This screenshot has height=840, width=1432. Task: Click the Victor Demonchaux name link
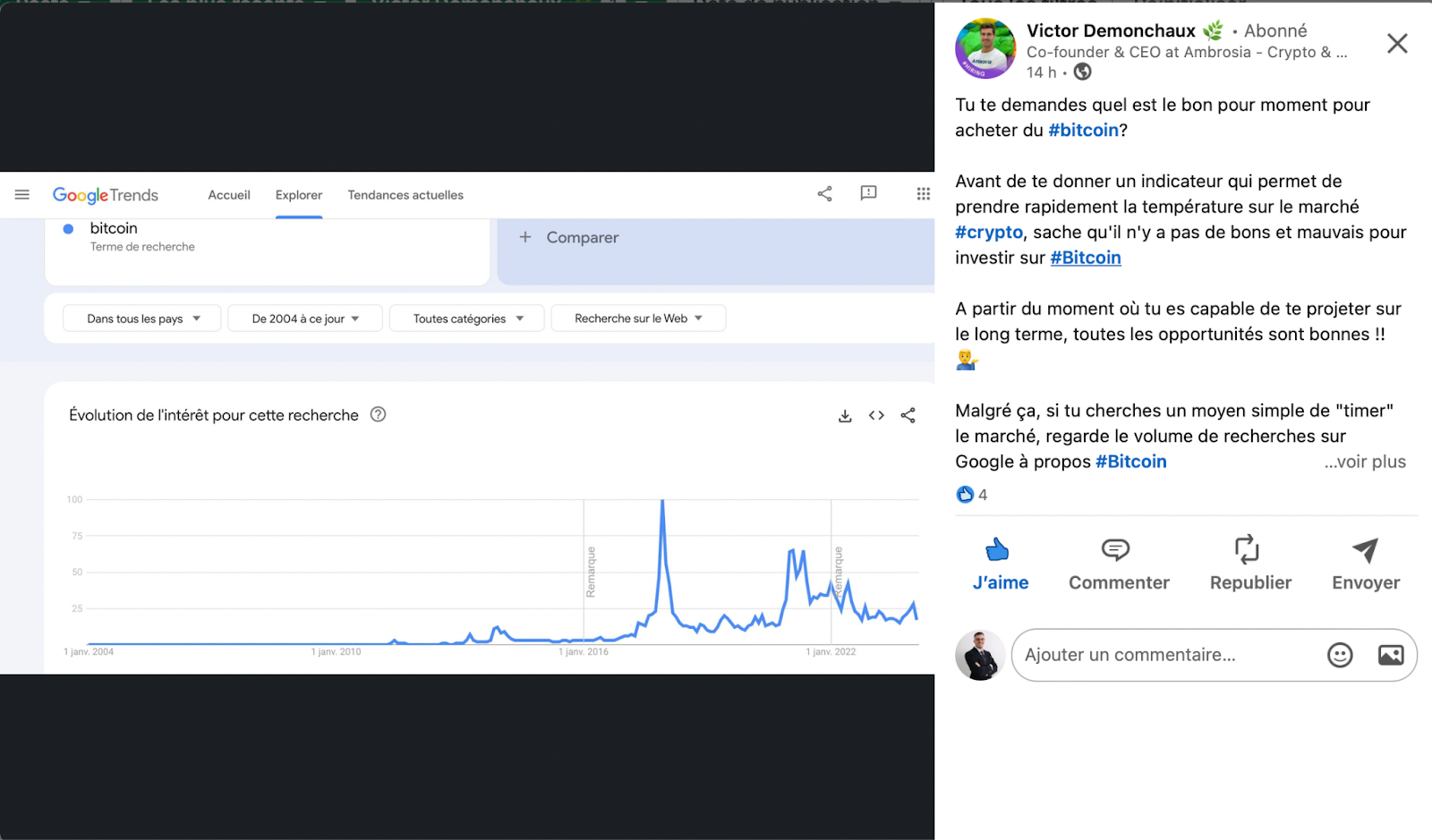pos(1111,31)
